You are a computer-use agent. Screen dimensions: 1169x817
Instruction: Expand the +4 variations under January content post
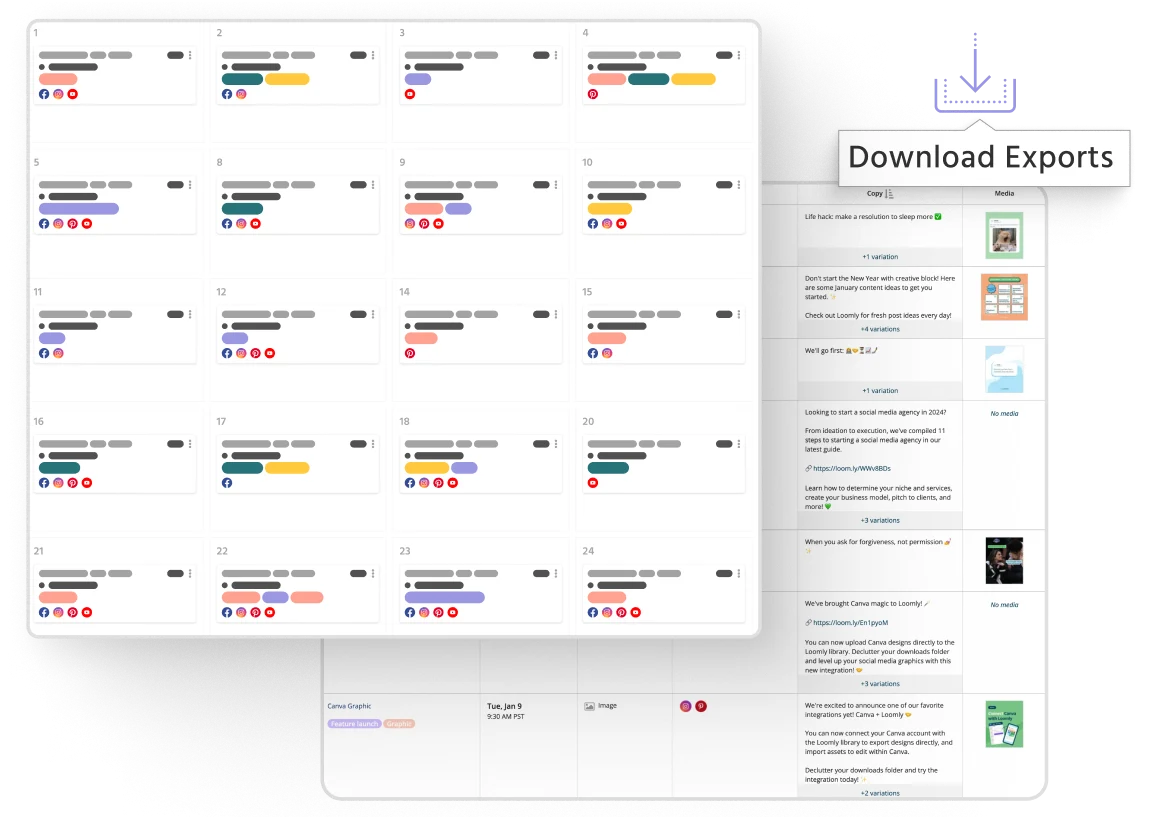879,329
